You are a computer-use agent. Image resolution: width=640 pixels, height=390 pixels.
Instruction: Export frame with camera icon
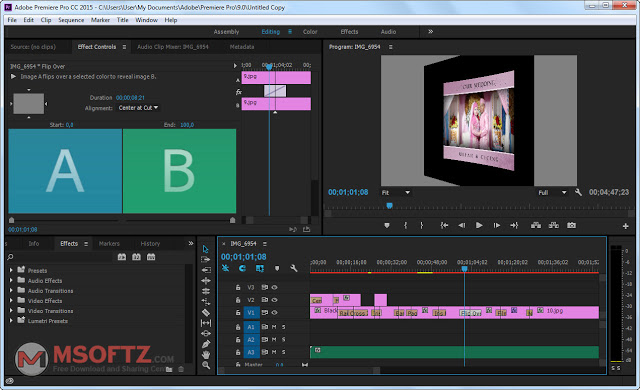tap(571, 226)
